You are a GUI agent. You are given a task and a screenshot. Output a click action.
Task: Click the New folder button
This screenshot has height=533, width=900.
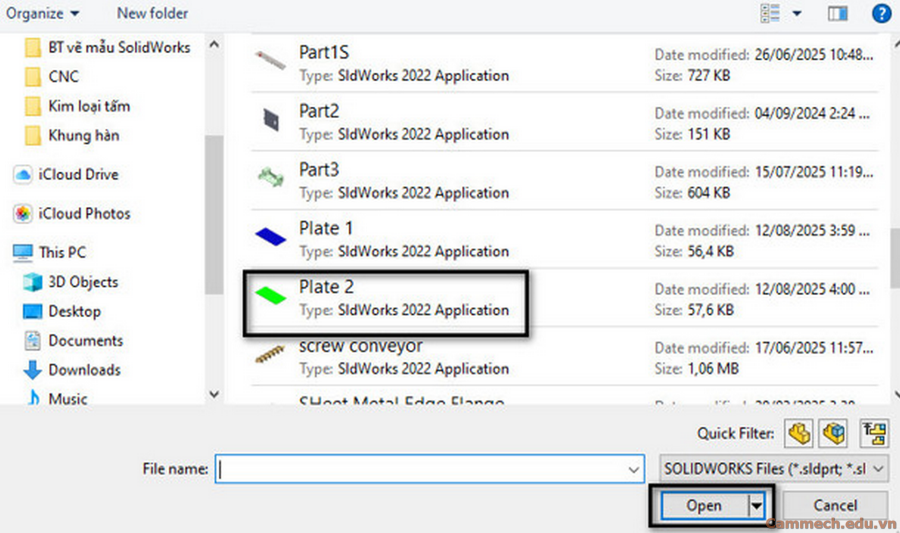coord(152,13)
